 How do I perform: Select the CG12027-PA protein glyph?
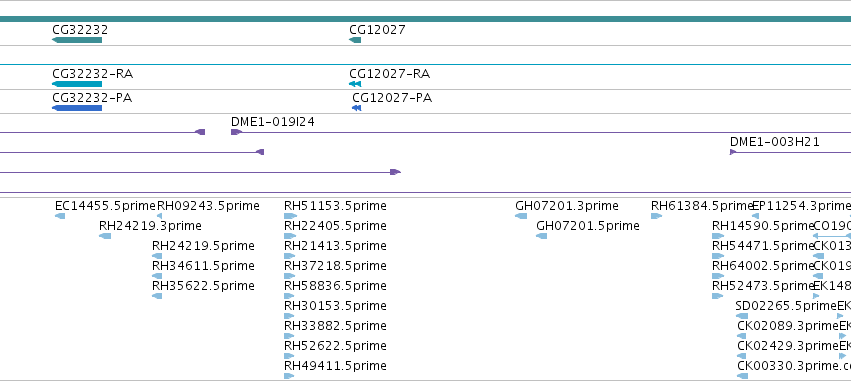[357, 108]
